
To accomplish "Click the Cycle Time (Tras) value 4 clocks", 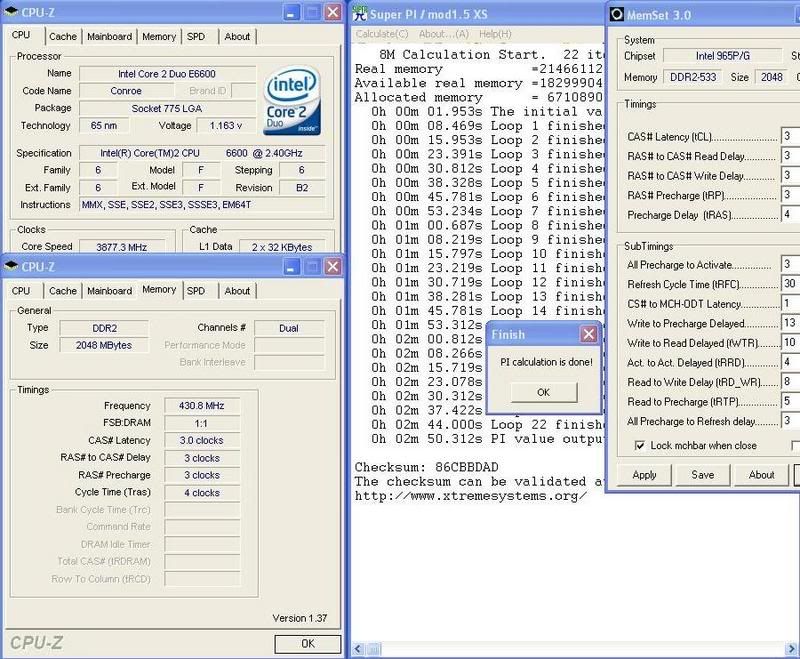I will pos(202,493).
